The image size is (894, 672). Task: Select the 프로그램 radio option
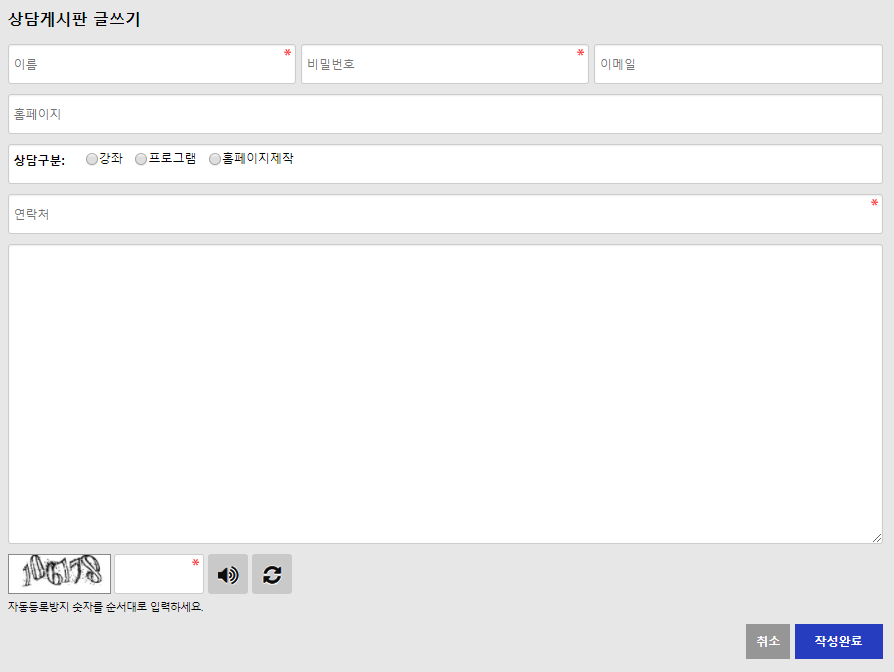tap(141, 159)
